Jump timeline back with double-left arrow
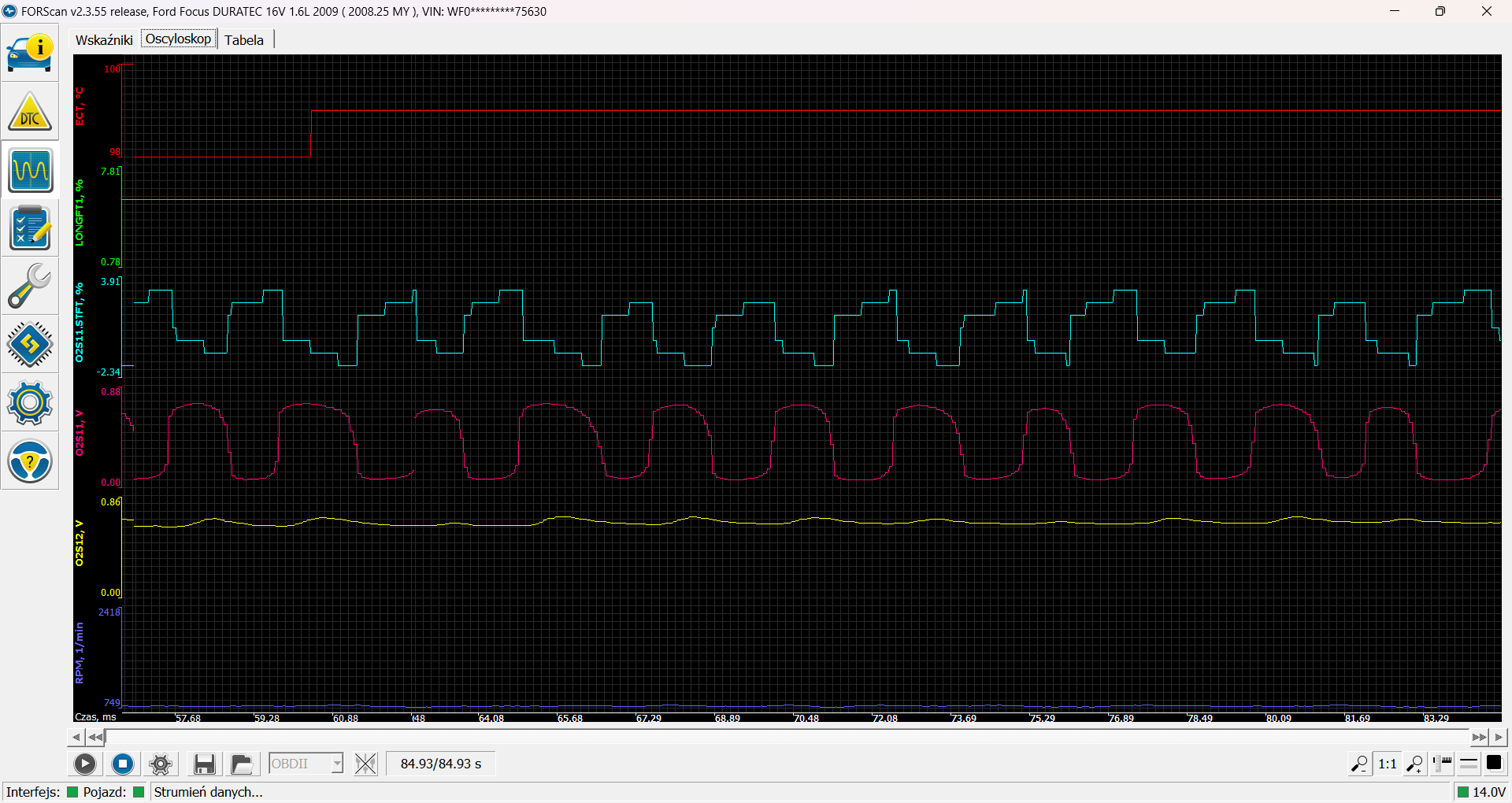This screenshot has width=1512, height=803. click(95, 738)
